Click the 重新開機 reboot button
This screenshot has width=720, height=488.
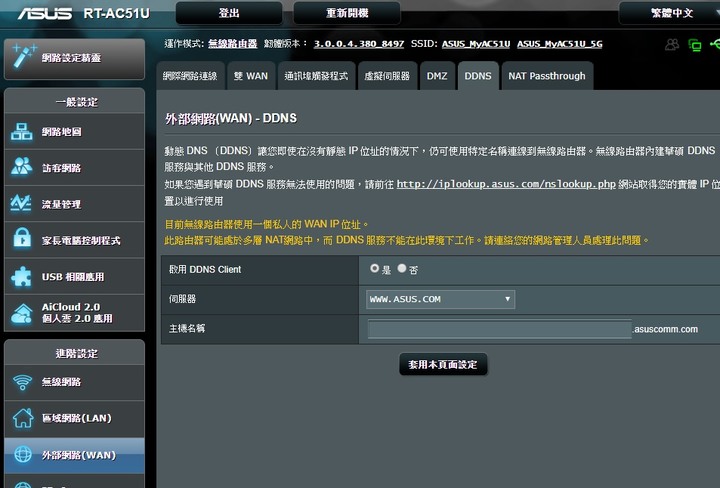(347, 13)
